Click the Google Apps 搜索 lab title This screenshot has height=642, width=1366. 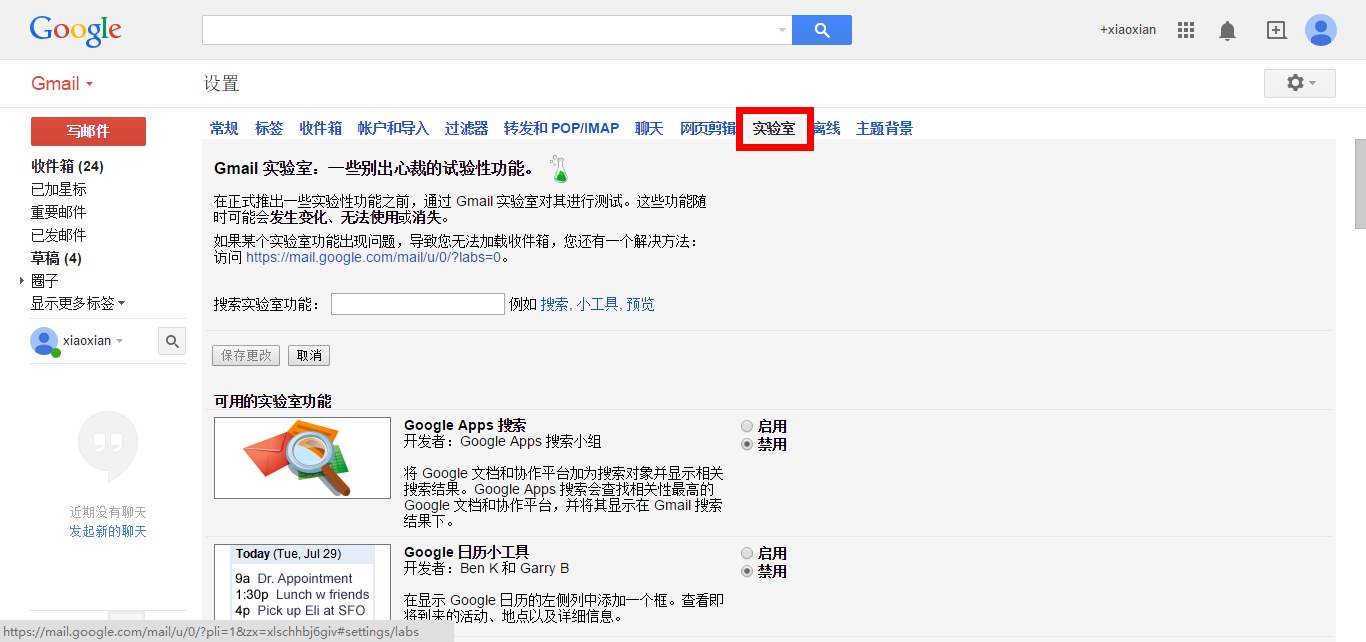click(x=465, y=425)
